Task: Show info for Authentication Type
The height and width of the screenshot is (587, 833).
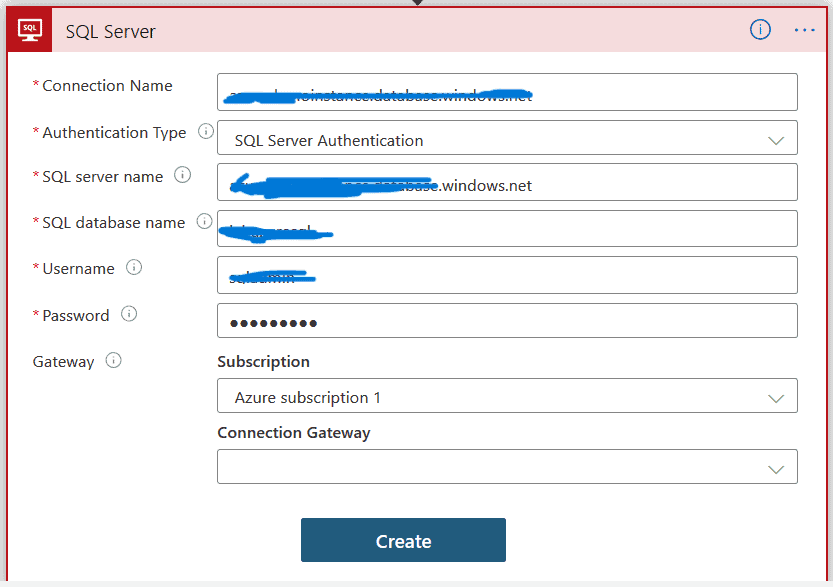Action: tap(206, 131)
